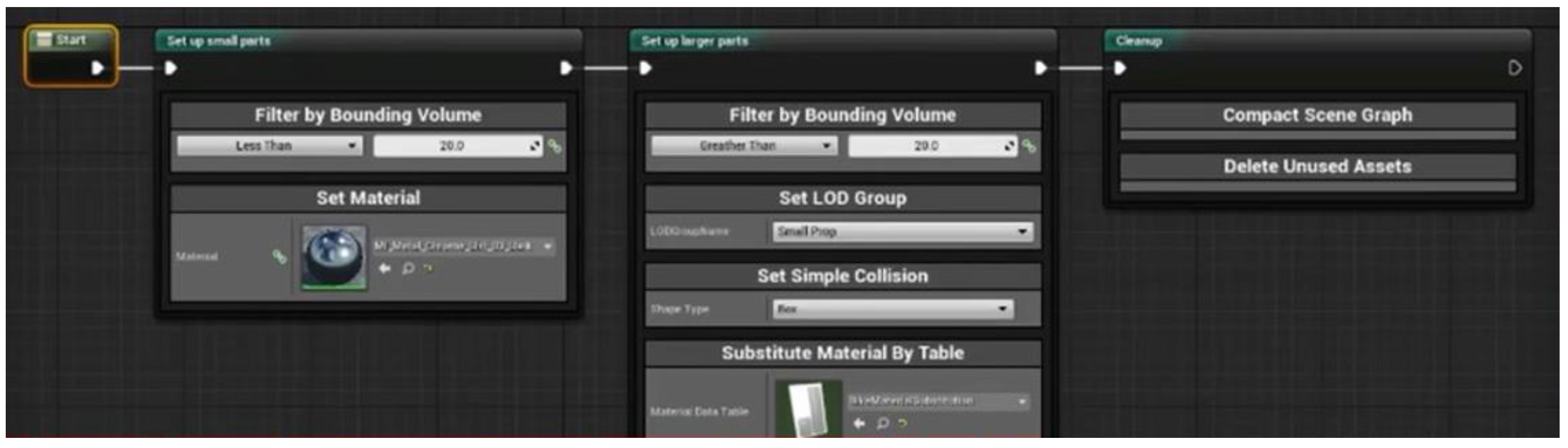Select the Set LOD Group operation header

pos(843,198)
